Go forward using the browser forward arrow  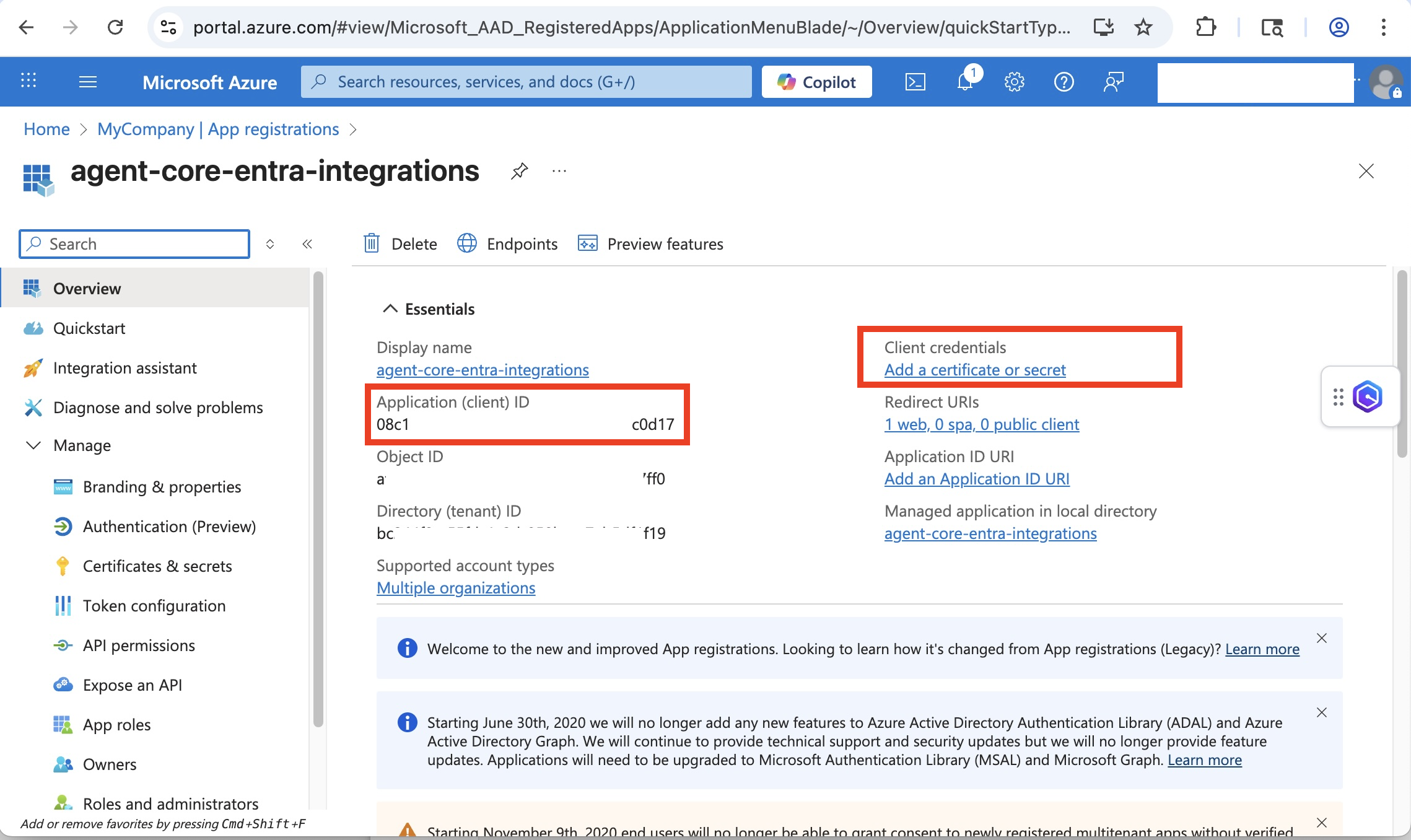pyautogui.click(x=70, y=27)
